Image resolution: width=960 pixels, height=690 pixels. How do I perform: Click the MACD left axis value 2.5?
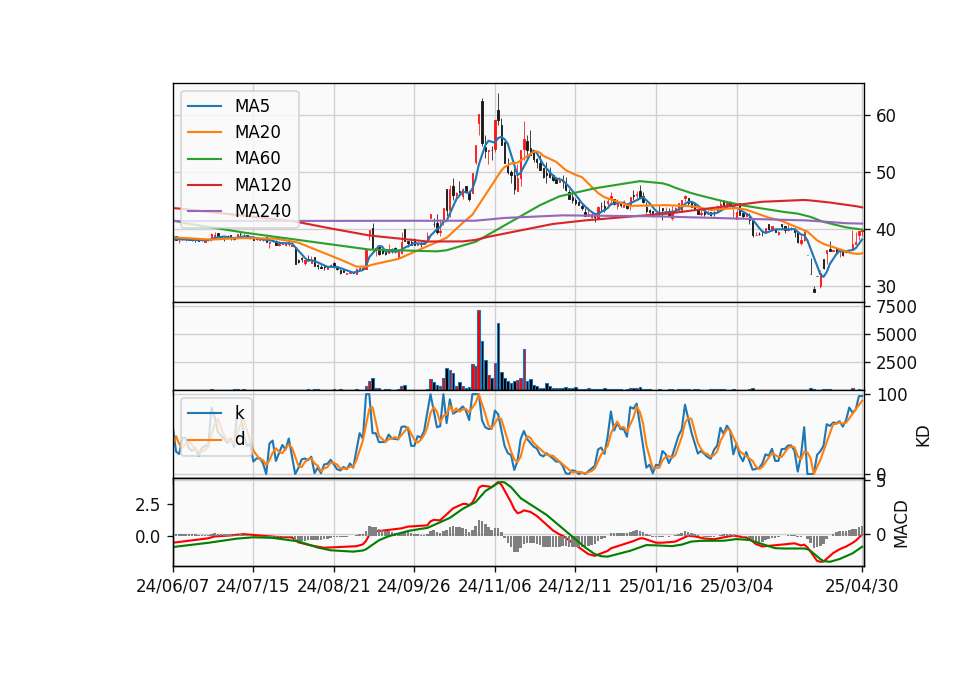148,504
